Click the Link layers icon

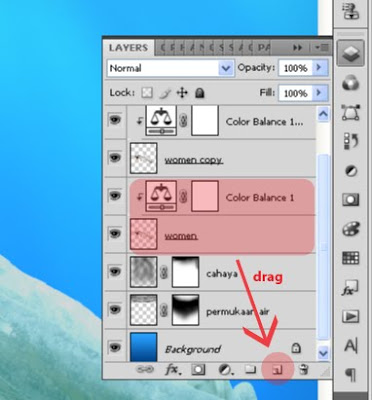point(145,370)
